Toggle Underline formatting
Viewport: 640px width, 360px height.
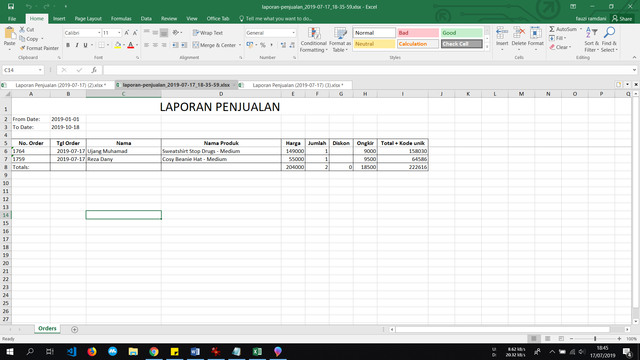click(x=85, y=45)
